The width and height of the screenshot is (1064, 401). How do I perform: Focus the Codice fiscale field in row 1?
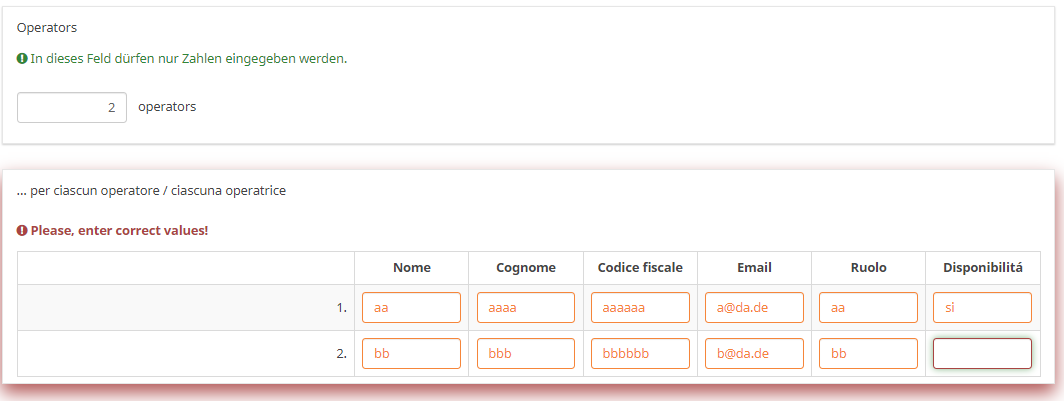[640, 308]
